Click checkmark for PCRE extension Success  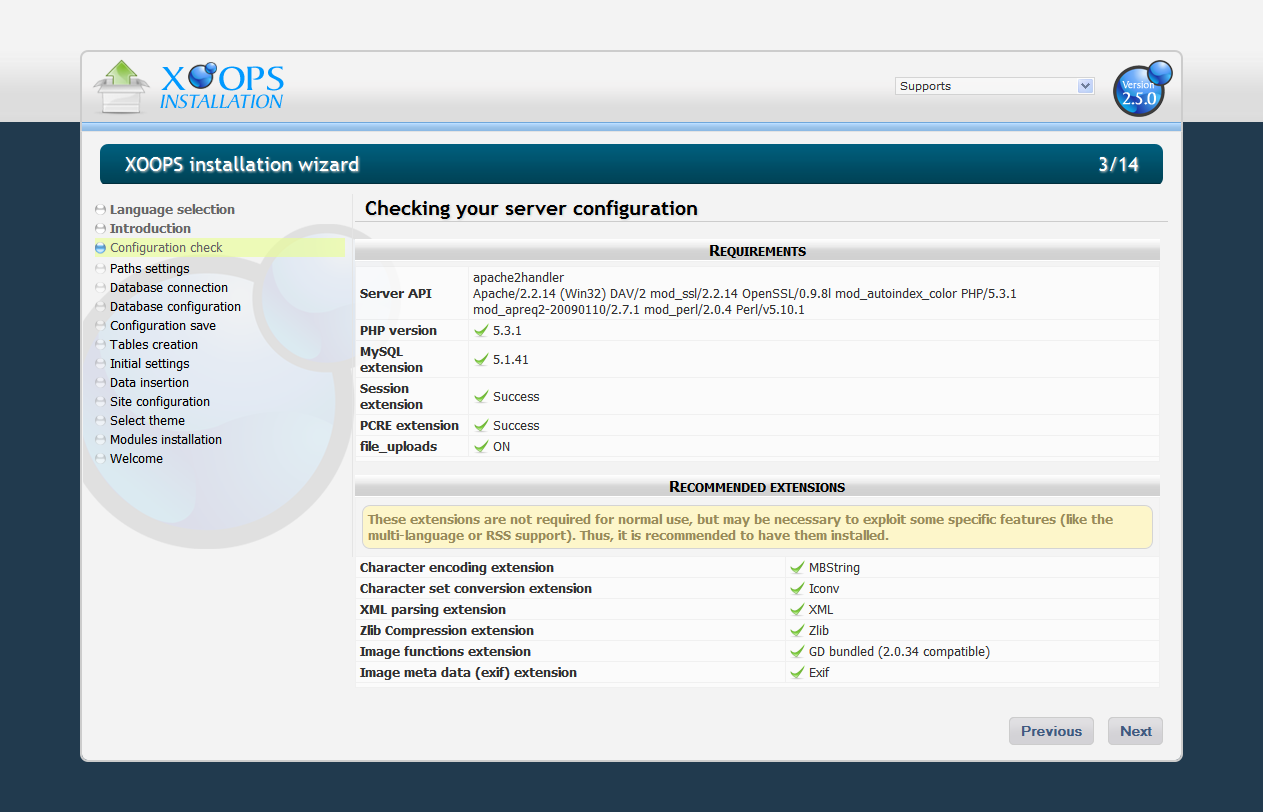(481, 426)
